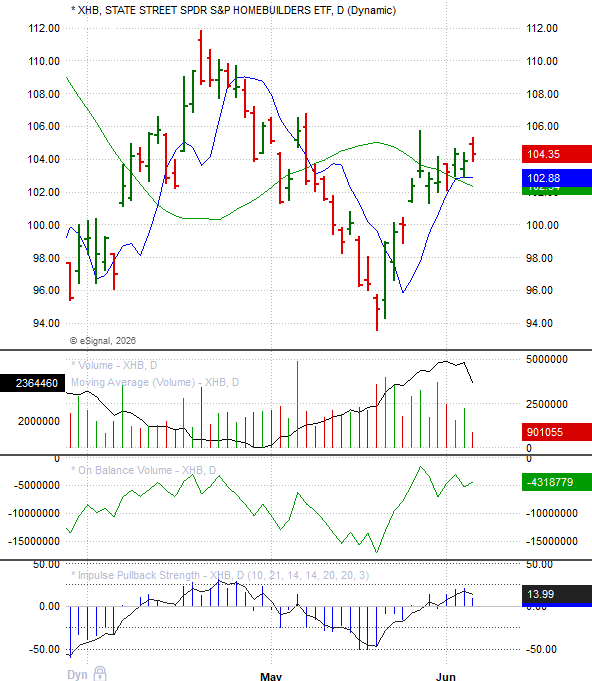Click 2500000 on the volume axis
Viewport: 592px width, 681px height.
tap(547, 404)
